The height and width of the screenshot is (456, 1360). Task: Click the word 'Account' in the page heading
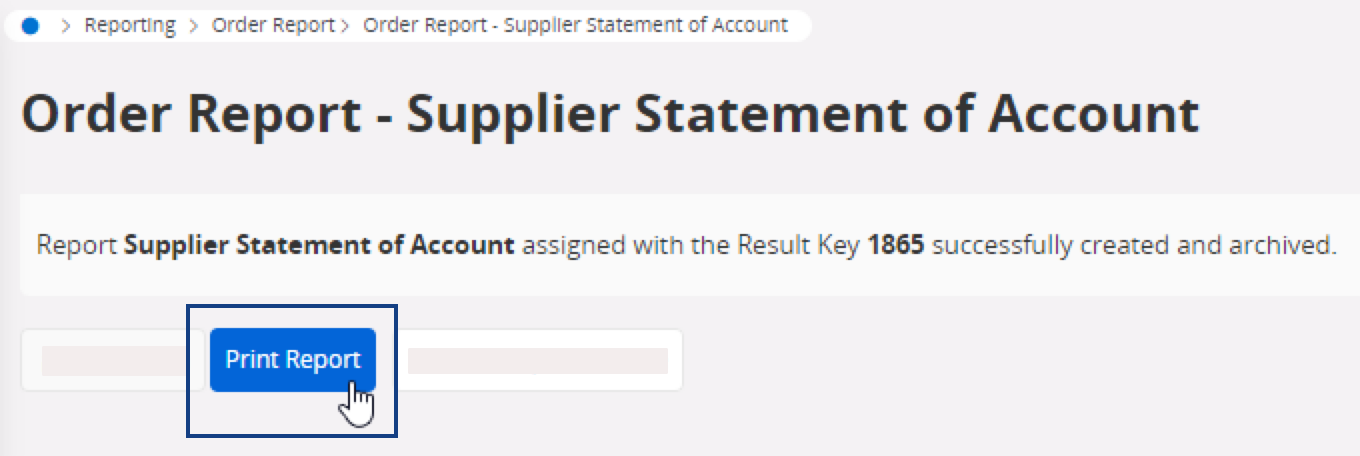(1094, 115)
